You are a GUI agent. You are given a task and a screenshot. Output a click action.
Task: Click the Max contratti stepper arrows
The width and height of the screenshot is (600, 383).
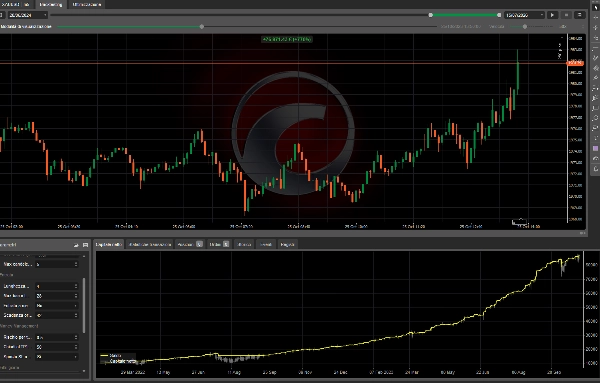(76, 264)
